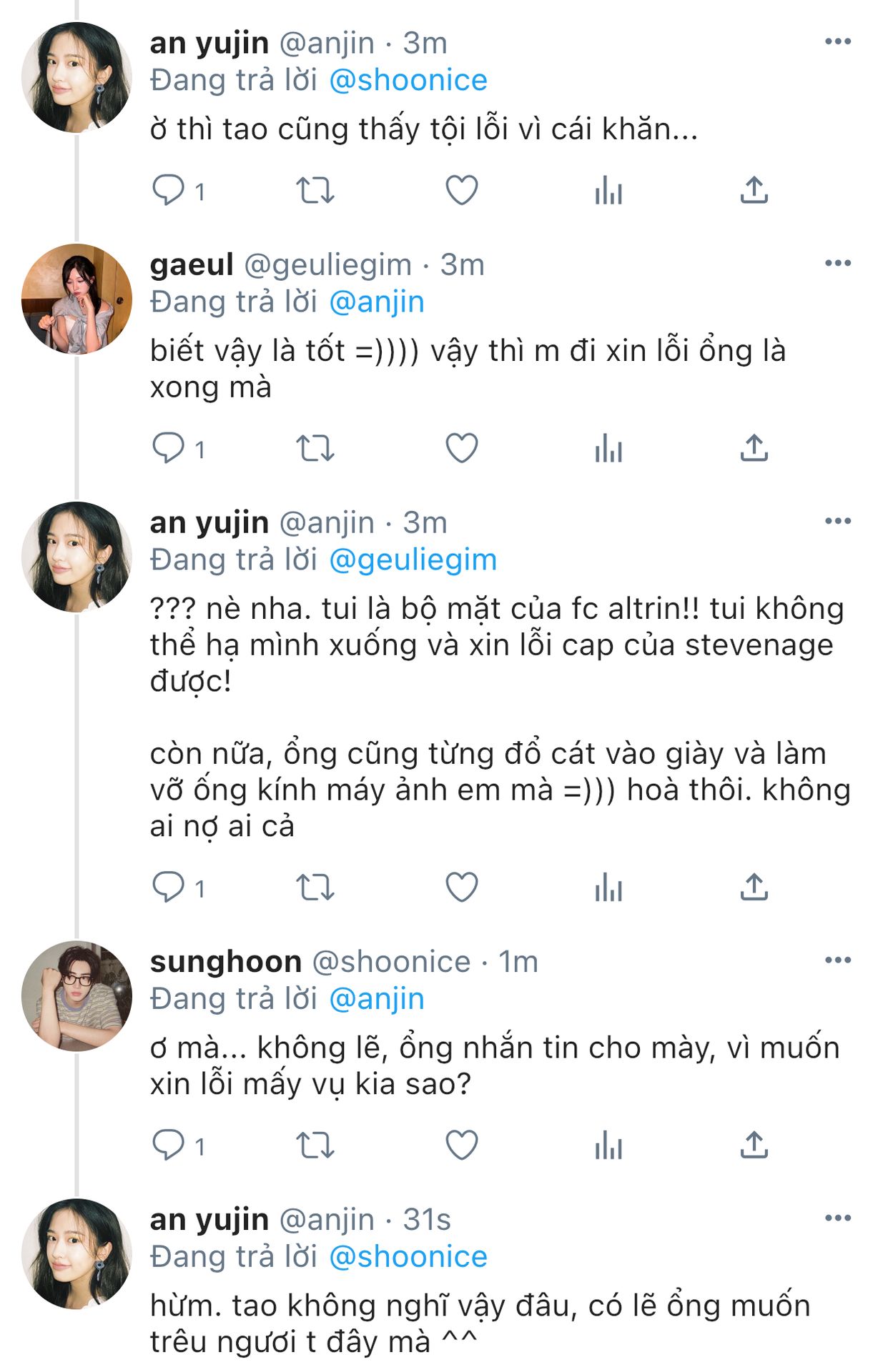
Task: Open more options on an yujin's 31s tweet
Action: click(x=837, y=1218)
